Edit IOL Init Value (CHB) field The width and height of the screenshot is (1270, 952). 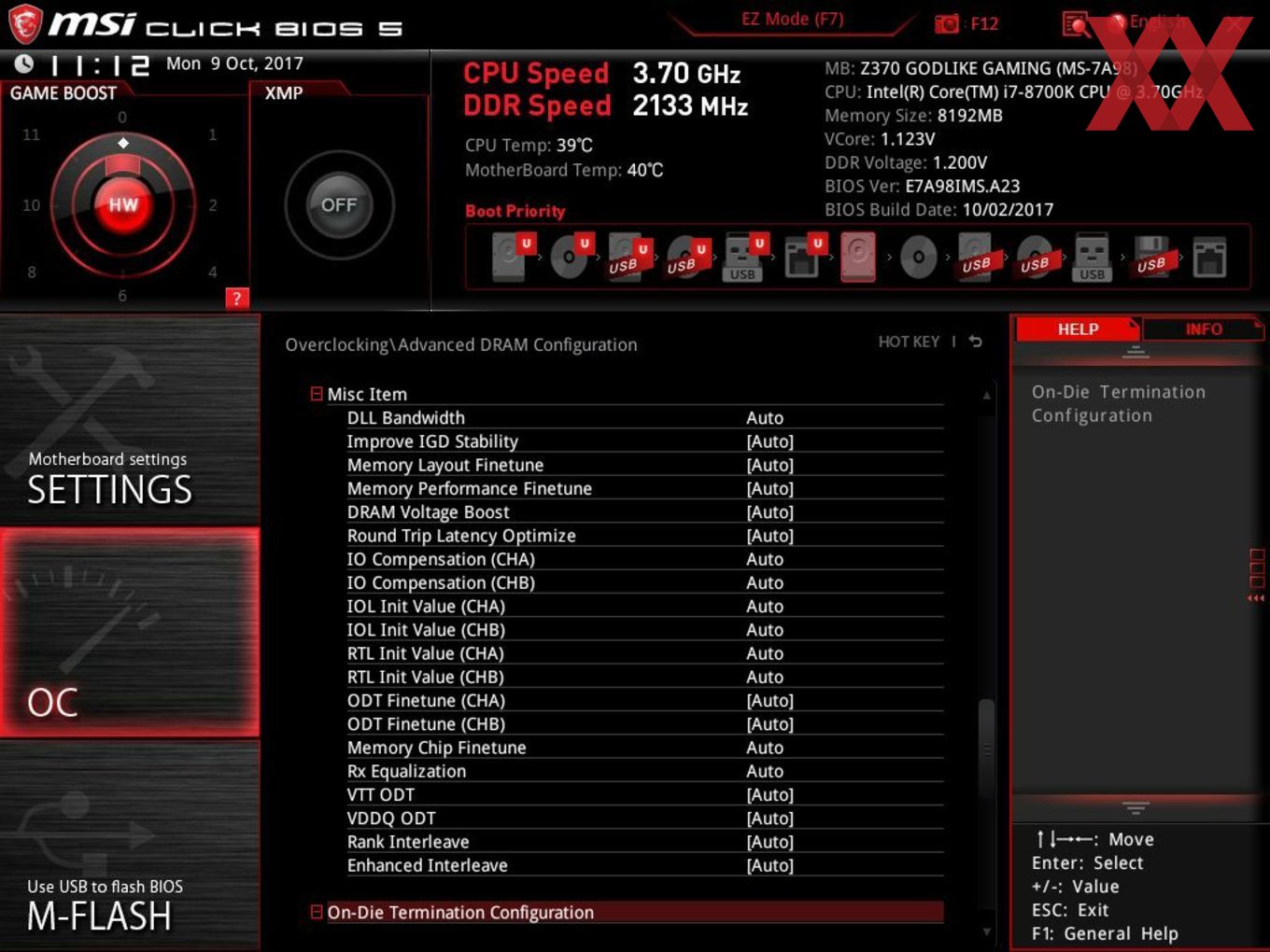pyautogui.click(x=765, y=630)
